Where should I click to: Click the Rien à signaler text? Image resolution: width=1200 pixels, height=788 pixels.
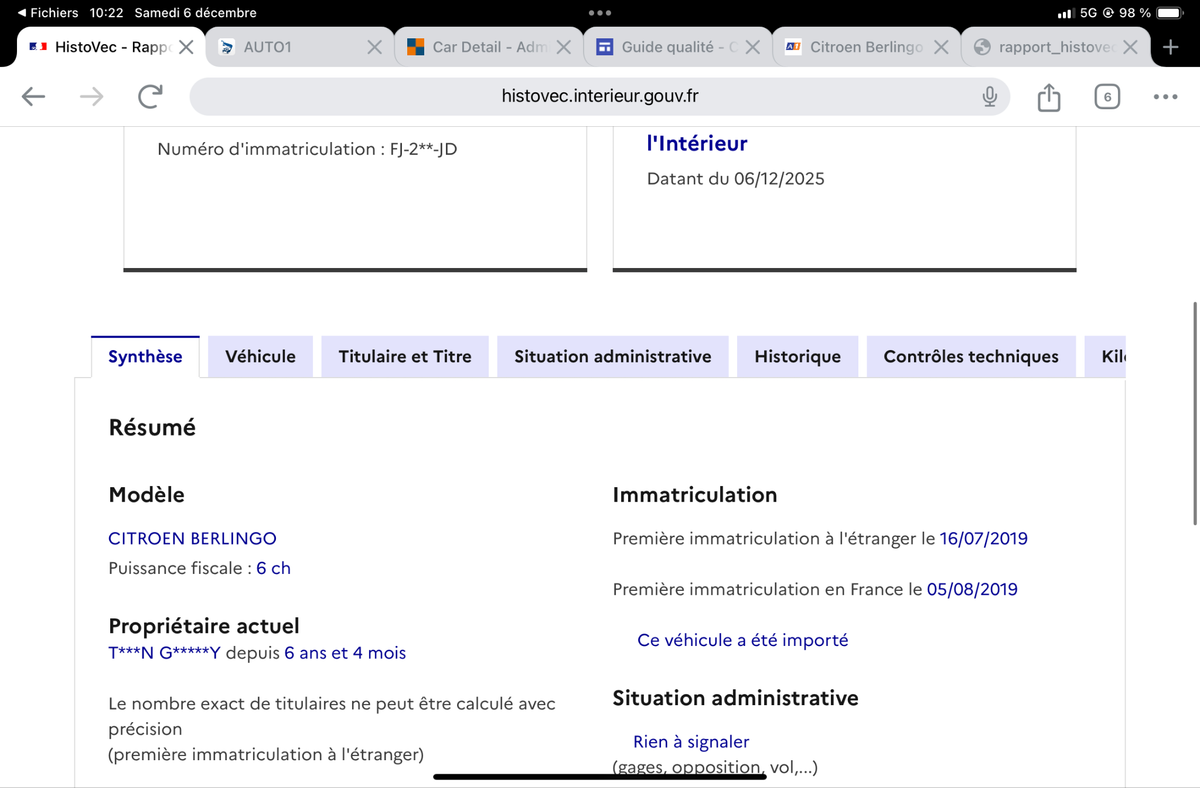[691, 742]
